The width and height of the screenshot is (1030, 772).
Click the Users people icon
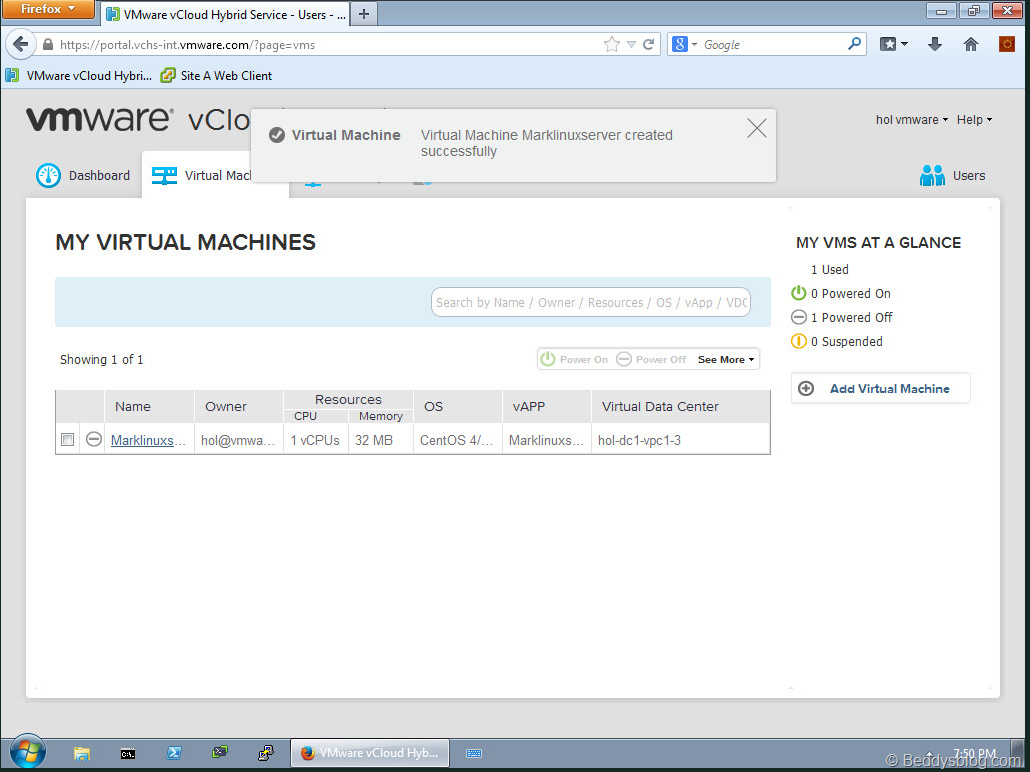click(932, 175)
